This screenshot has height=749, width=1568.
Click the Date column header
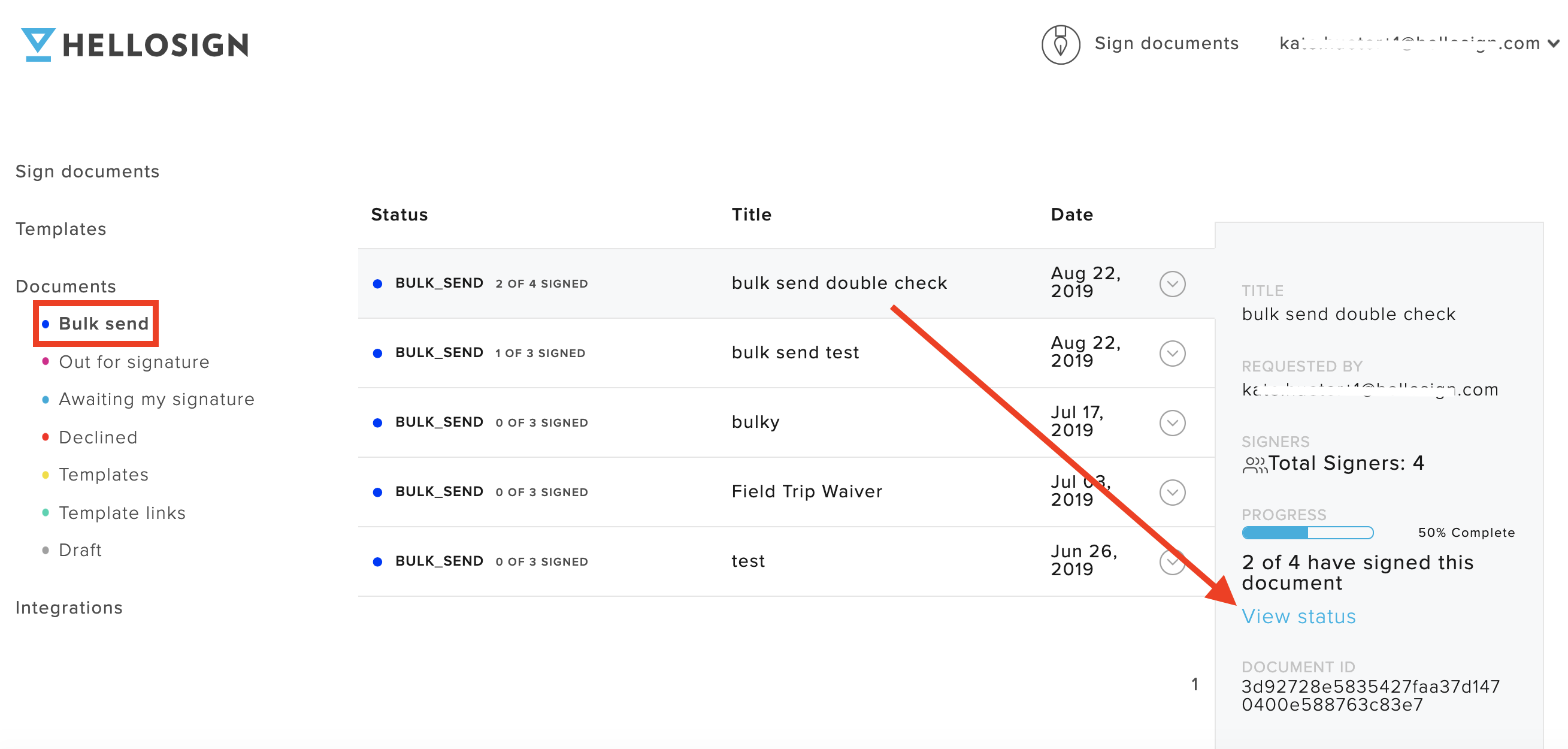pyautogui.click(x=1072, y=215)
